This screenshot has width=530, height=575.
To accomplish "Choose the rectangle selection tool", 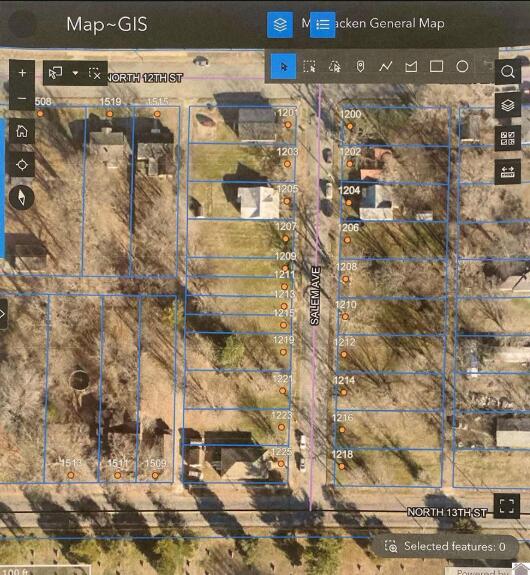I will pos(436,66).
